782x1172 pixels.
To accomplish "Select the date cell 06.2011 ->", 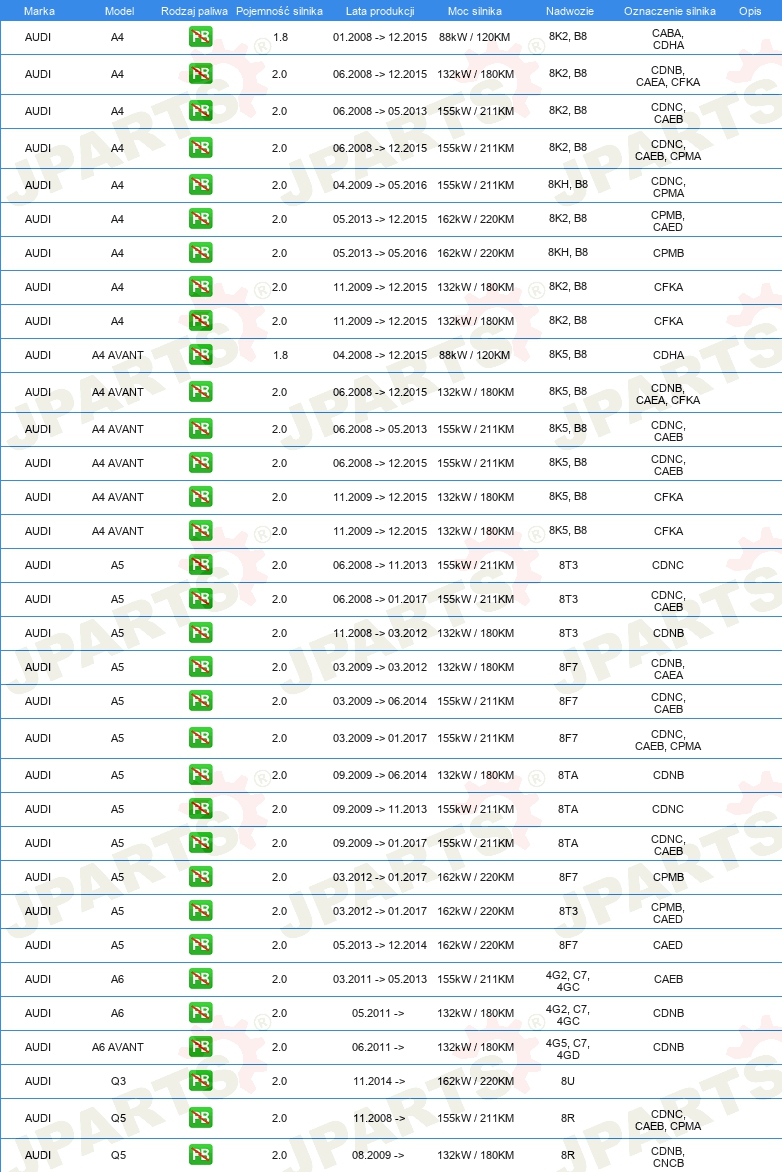I will [378, 1048].
